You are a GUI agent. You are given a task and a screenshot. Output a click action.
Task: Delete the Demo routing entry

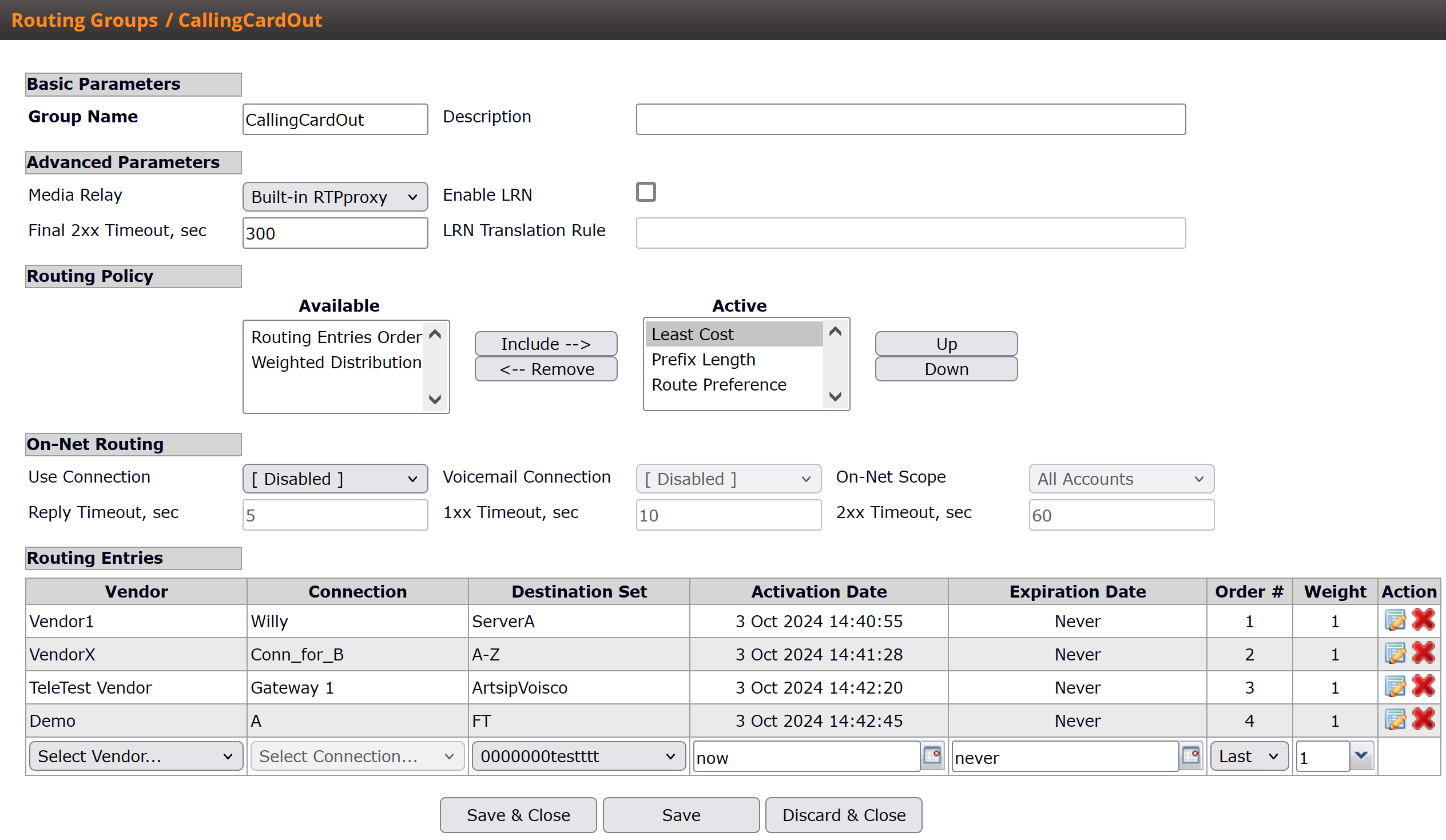[1424, 719]
